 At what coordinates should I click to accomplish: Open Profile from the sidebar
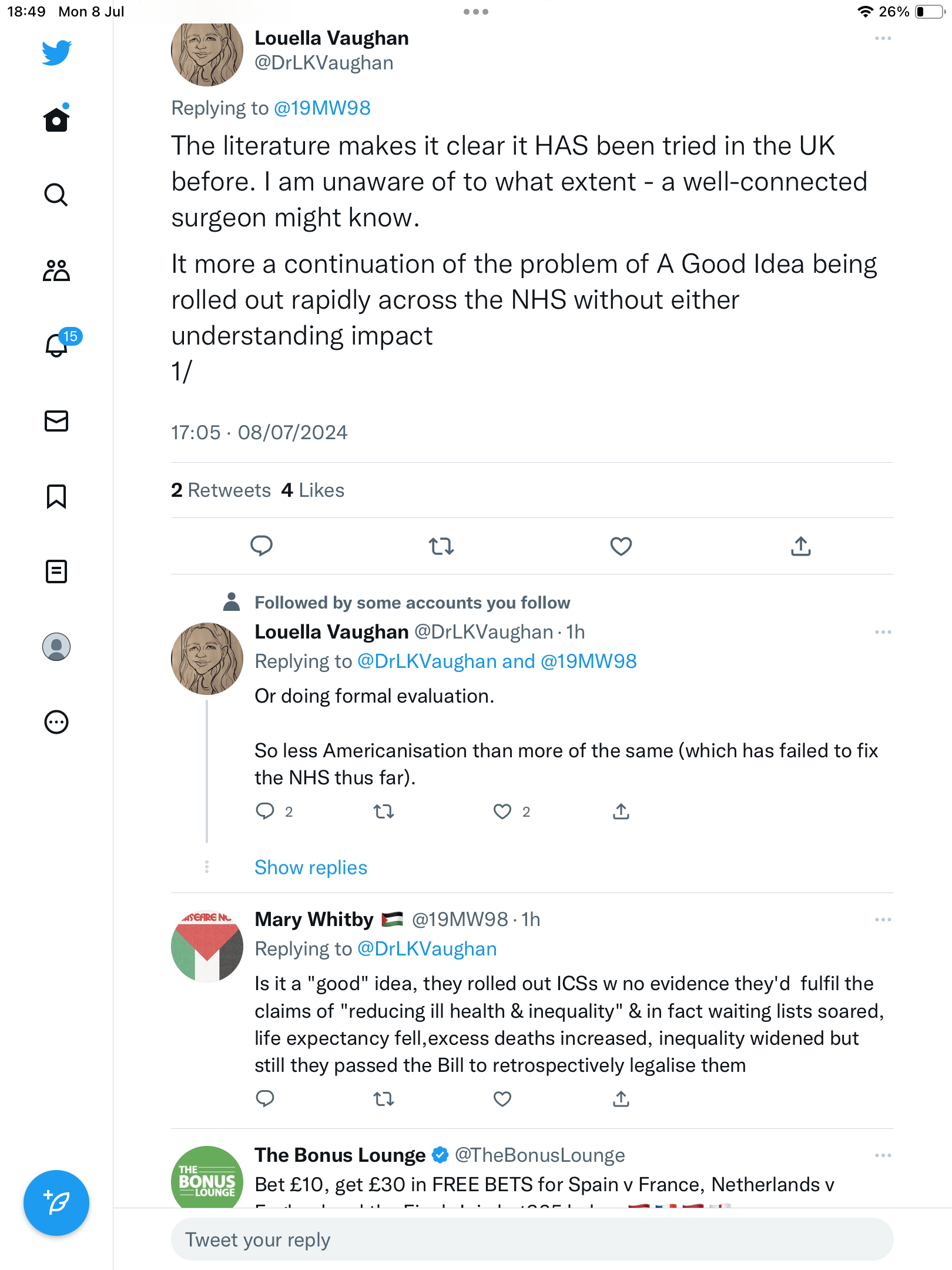pos(56,647)
